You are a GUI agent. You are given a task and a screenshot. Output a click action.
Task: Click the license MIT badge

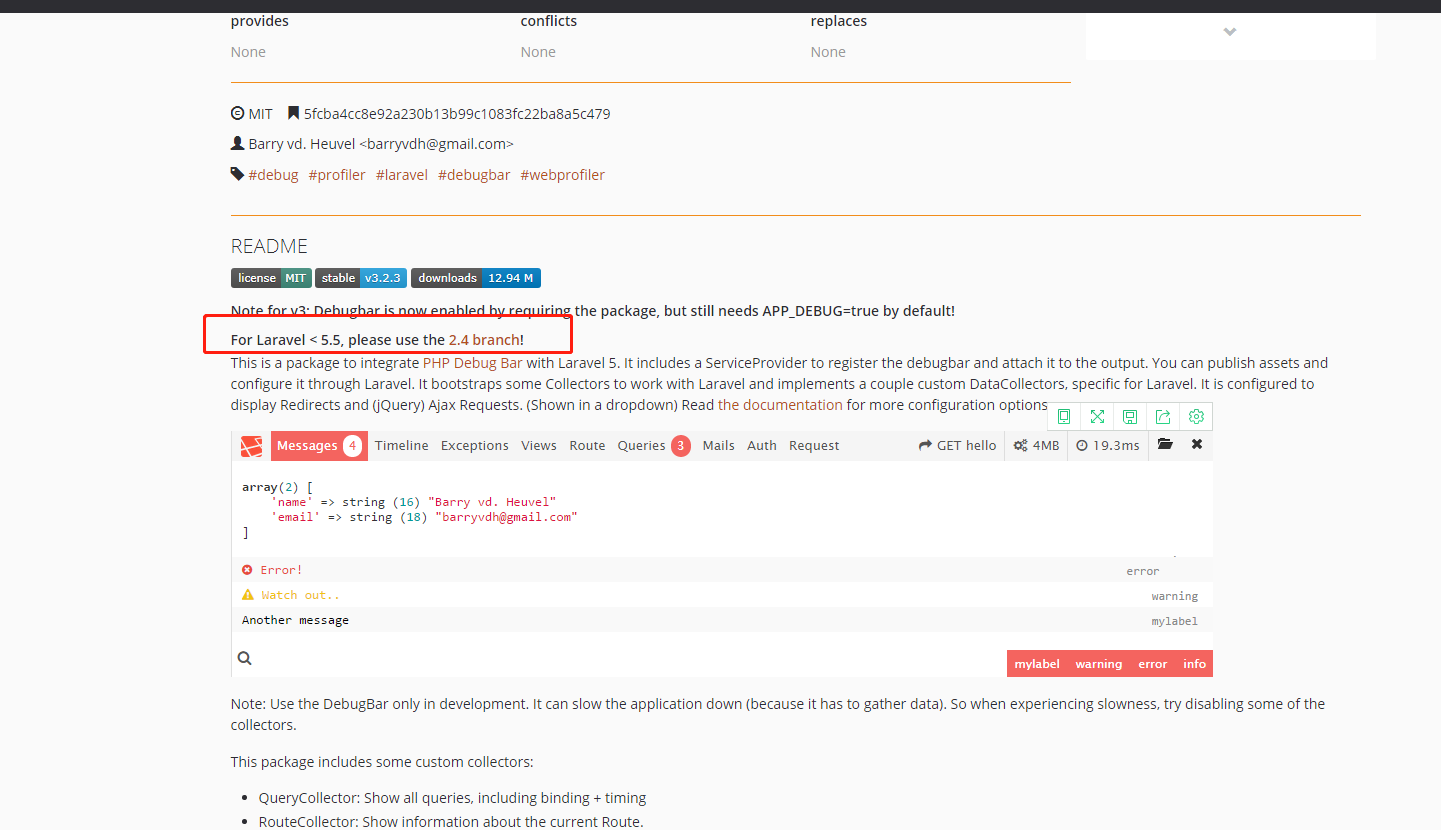click(x=271, y=278)
